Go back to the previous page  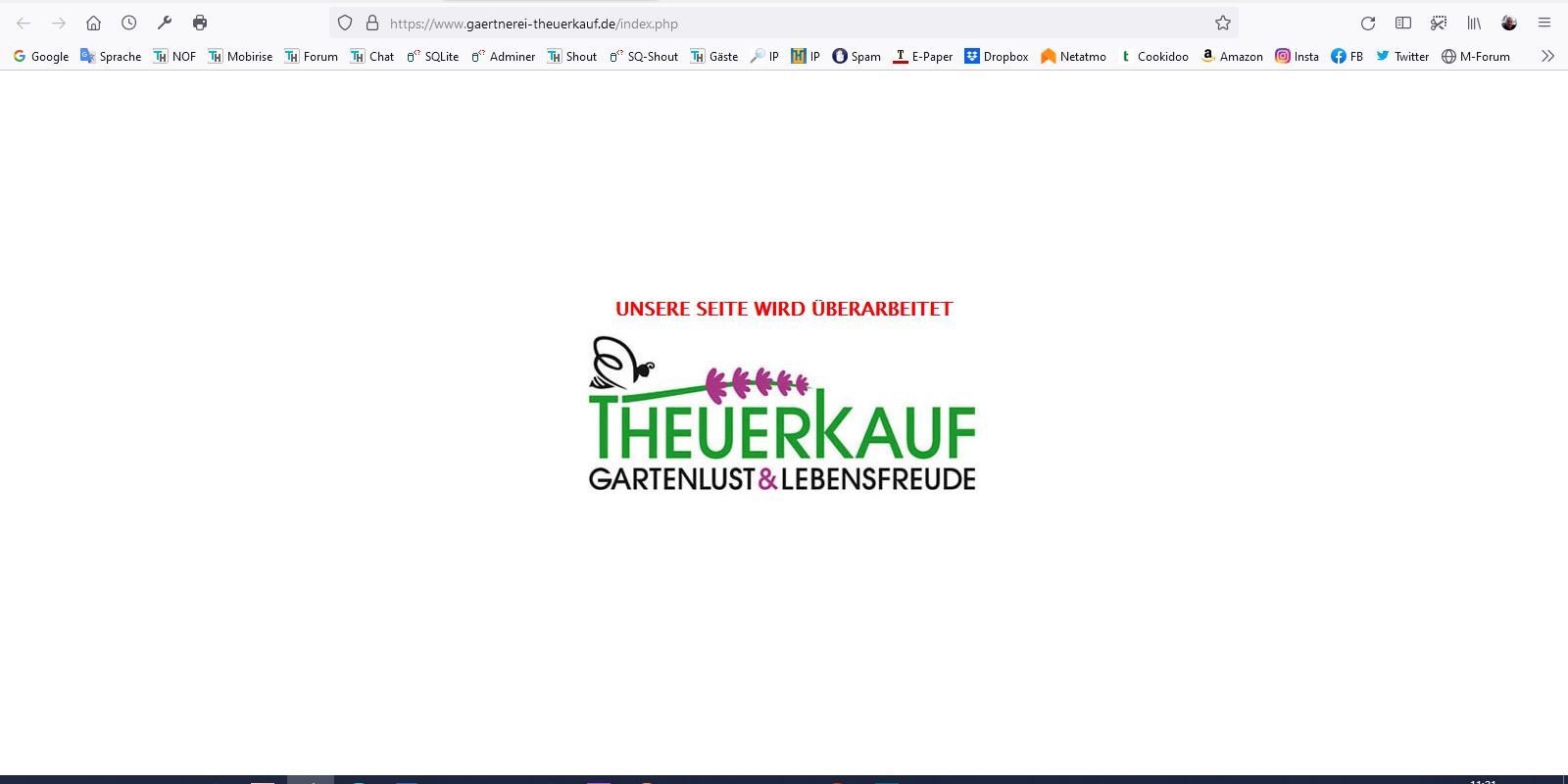click(x=24, y=23)
